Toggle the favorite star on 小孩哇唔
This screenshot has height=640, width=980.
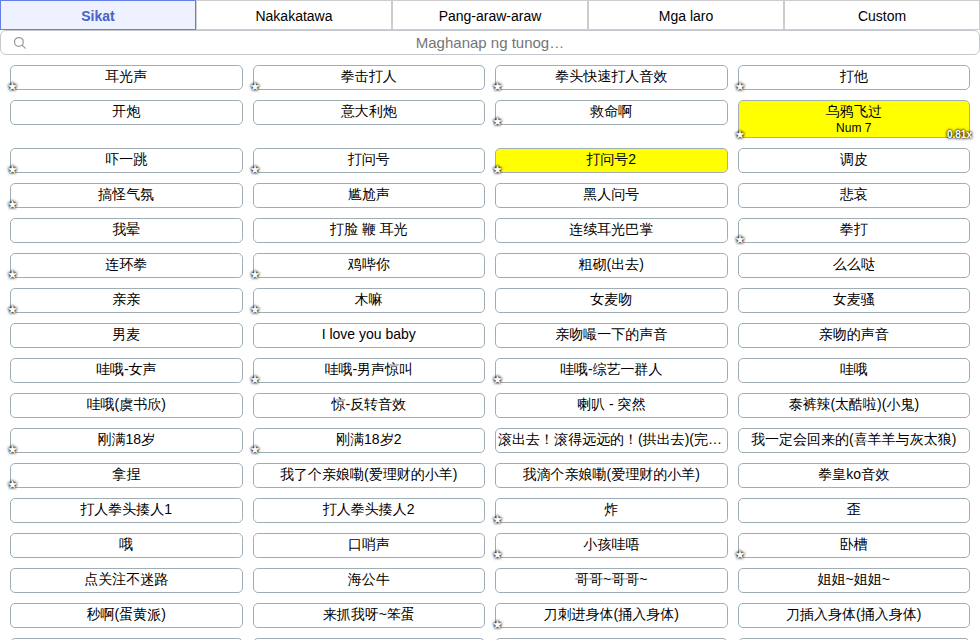498,555
